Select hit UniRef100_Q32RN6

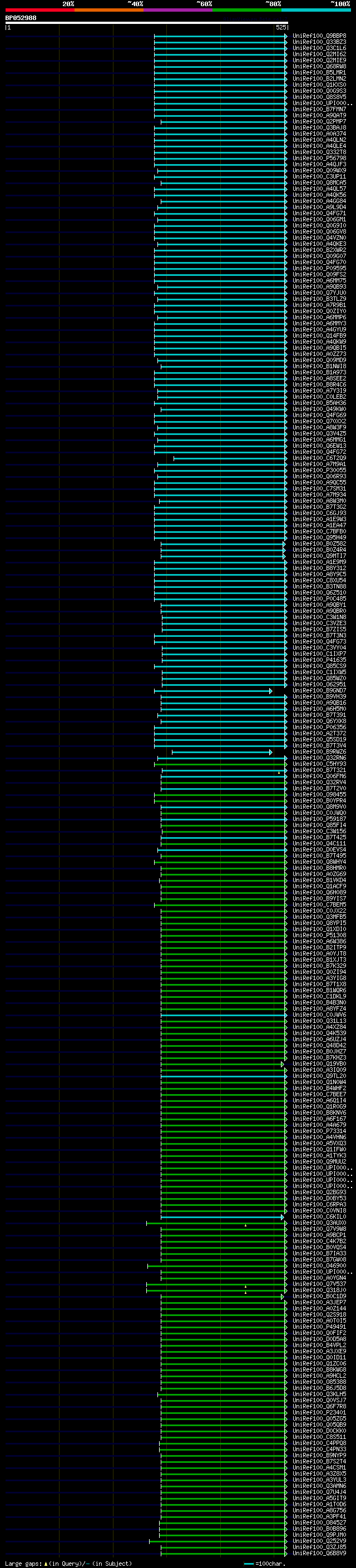click(319, 758)
